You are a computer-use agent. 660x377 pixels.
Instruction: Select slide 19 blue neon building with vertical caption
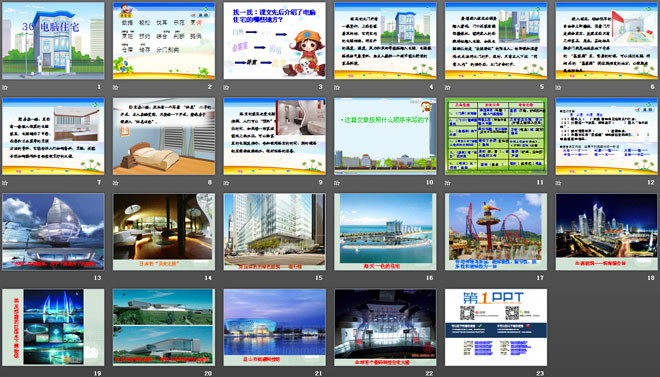53,327
